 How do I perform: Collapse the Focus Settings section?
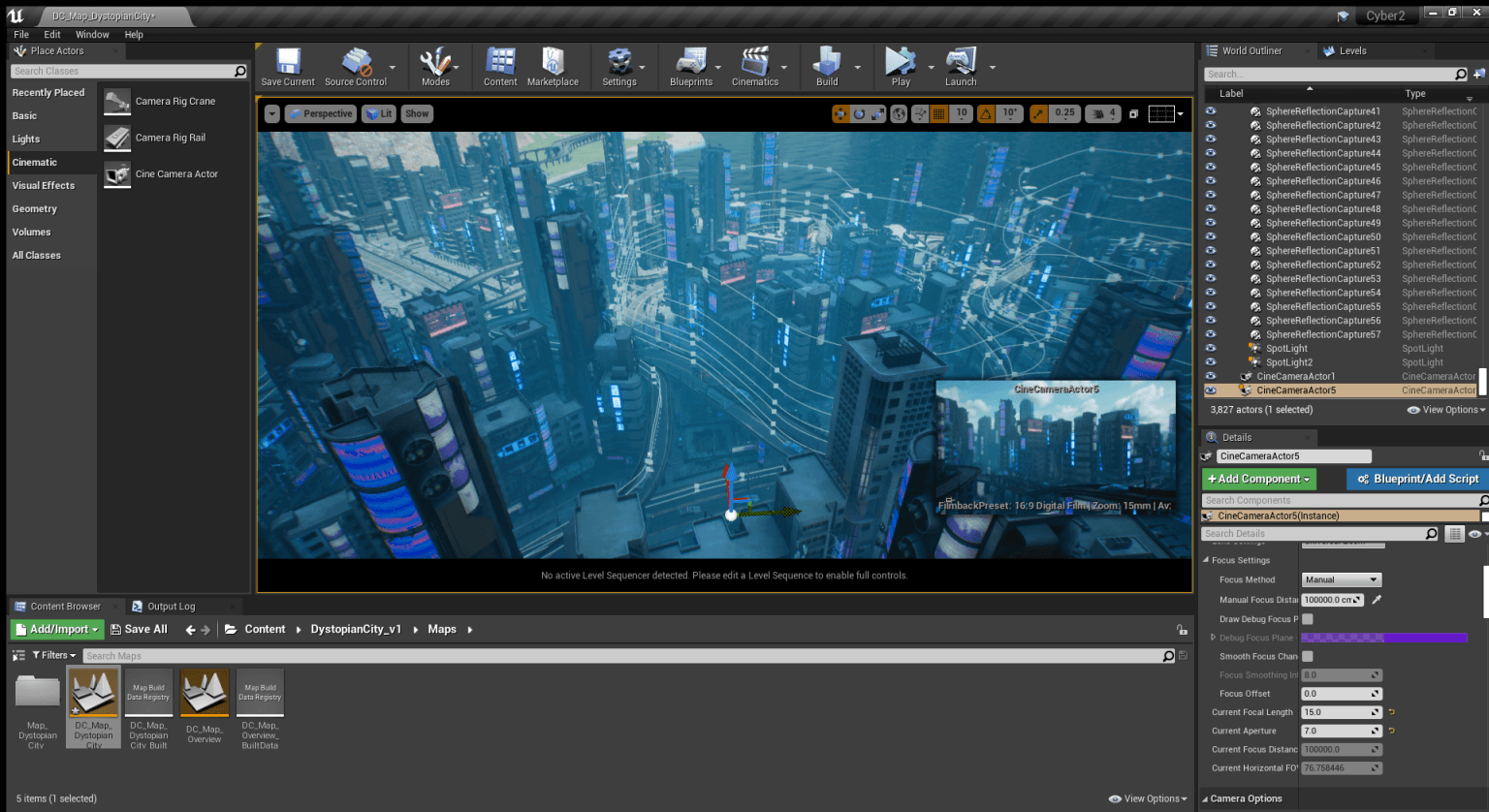(1207, 560)
